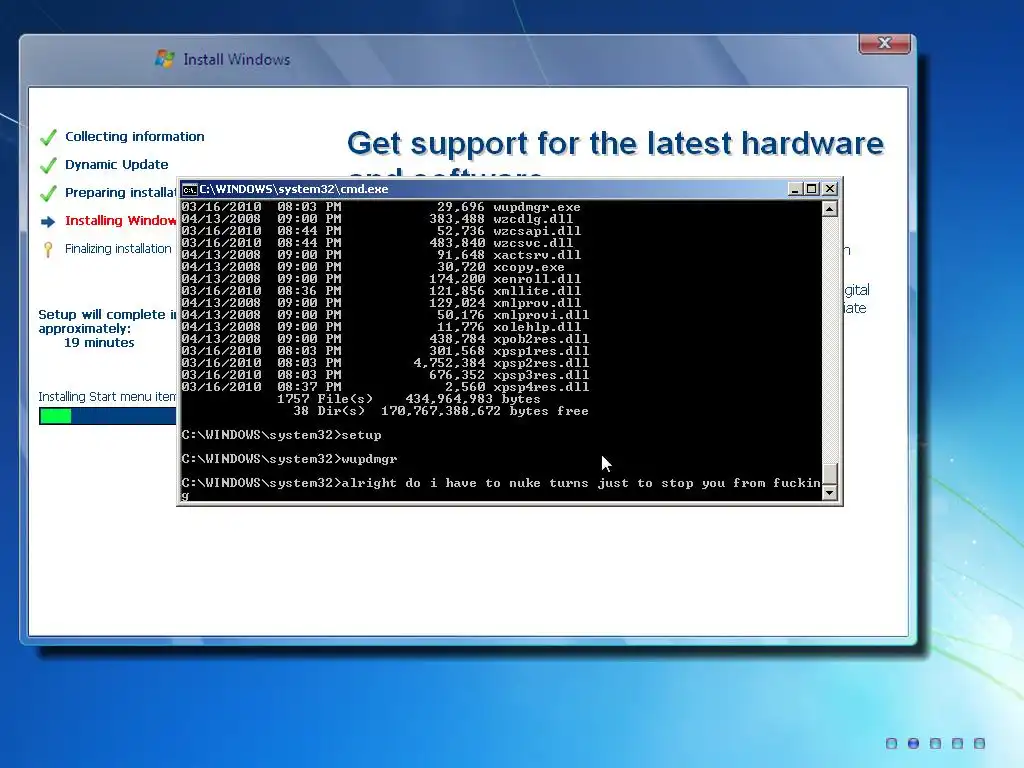Screen dimensions: 1024x768
Task: Click the Finalizing installation step label
Action: click(x=118, y=249)
